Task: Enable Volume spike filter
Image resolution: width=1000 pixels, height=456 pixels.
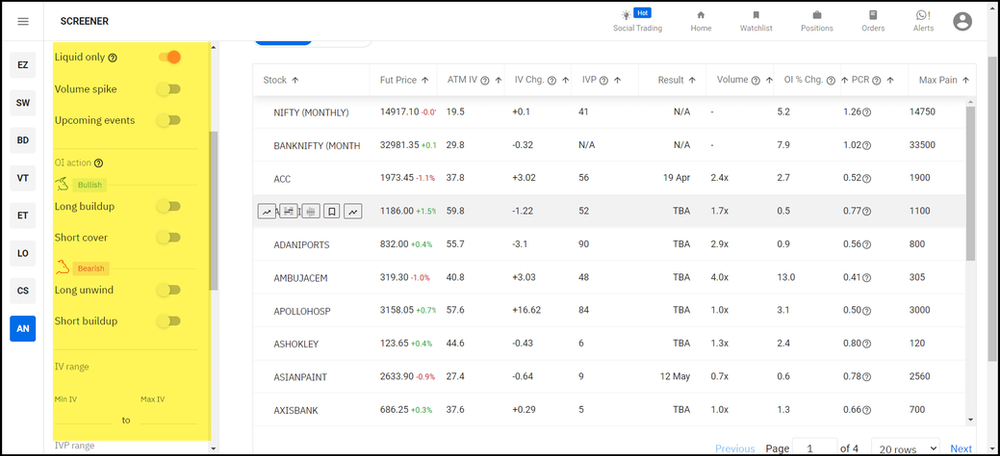Action: 169,89
